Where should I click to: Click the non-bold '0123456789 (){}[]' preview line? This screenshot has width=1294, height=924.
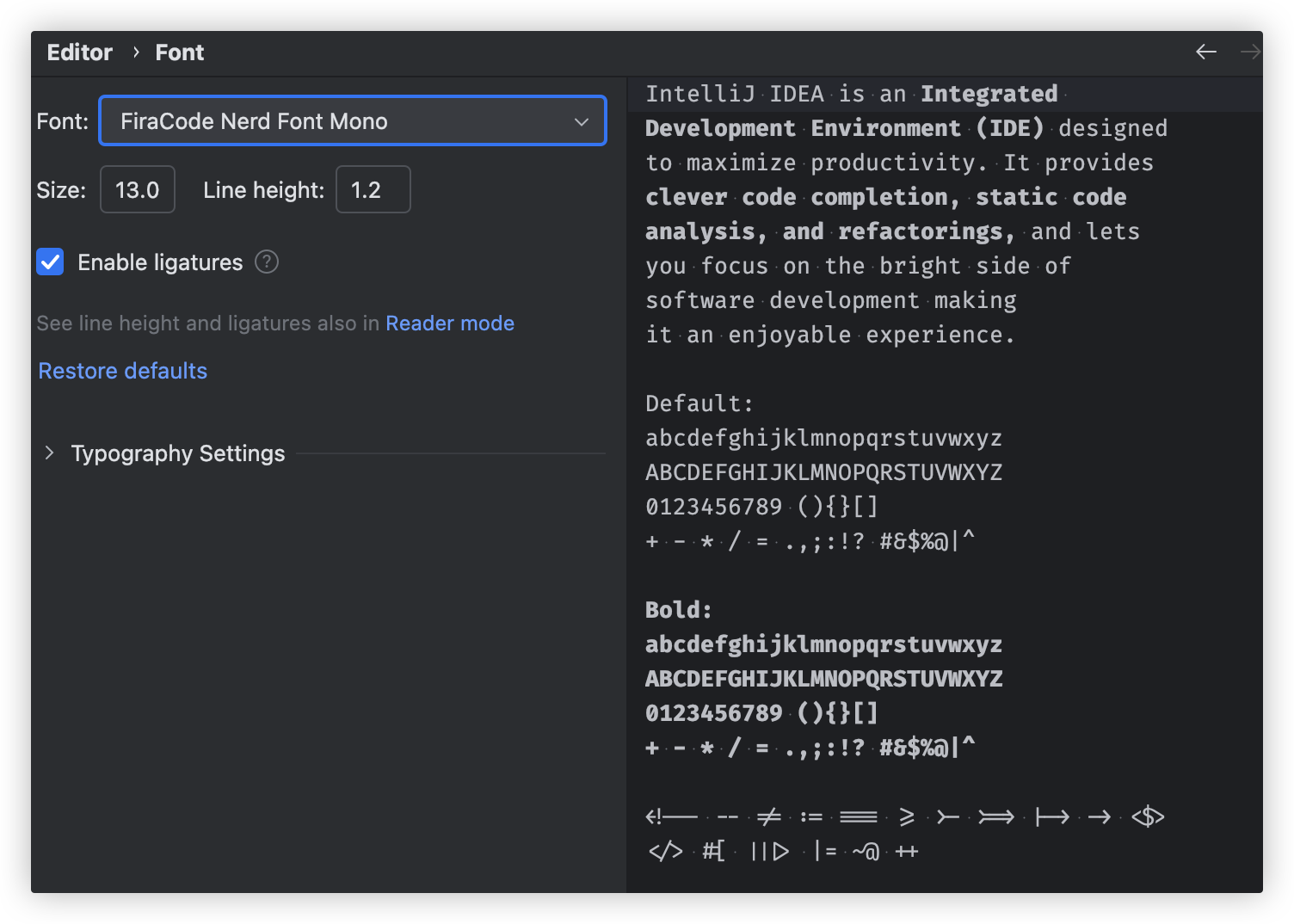[761, 507]
